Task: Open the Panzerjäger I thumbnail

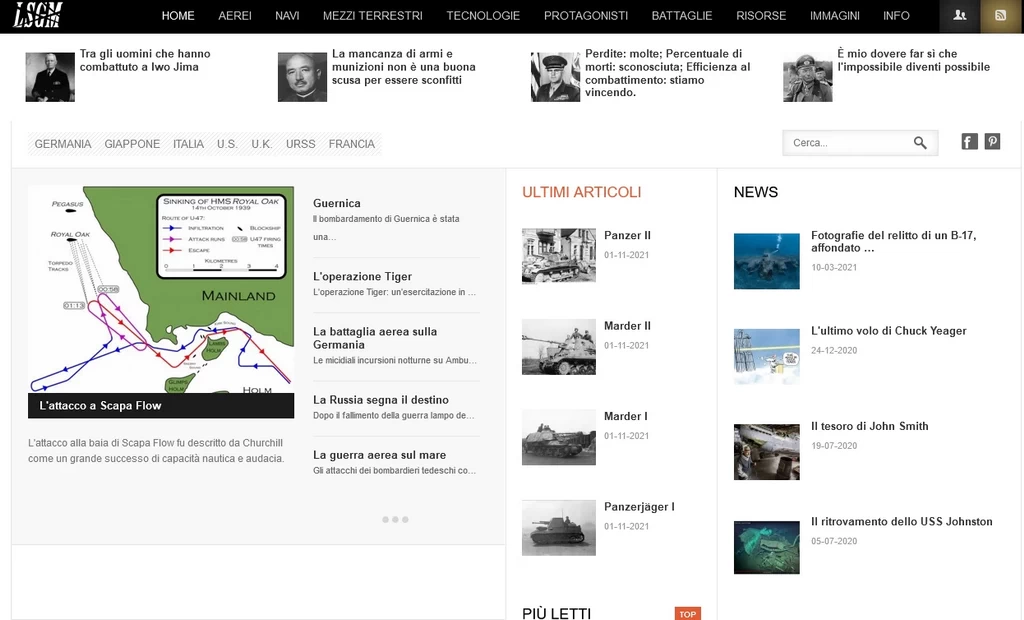Action: pos(559,528)
